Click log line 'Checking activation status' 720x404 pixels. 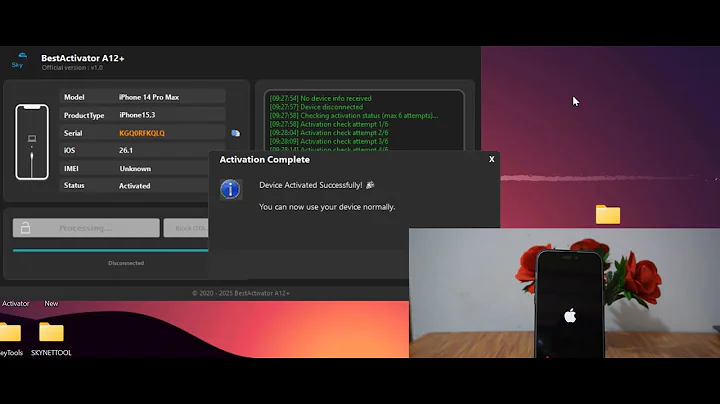pos(354,116)
